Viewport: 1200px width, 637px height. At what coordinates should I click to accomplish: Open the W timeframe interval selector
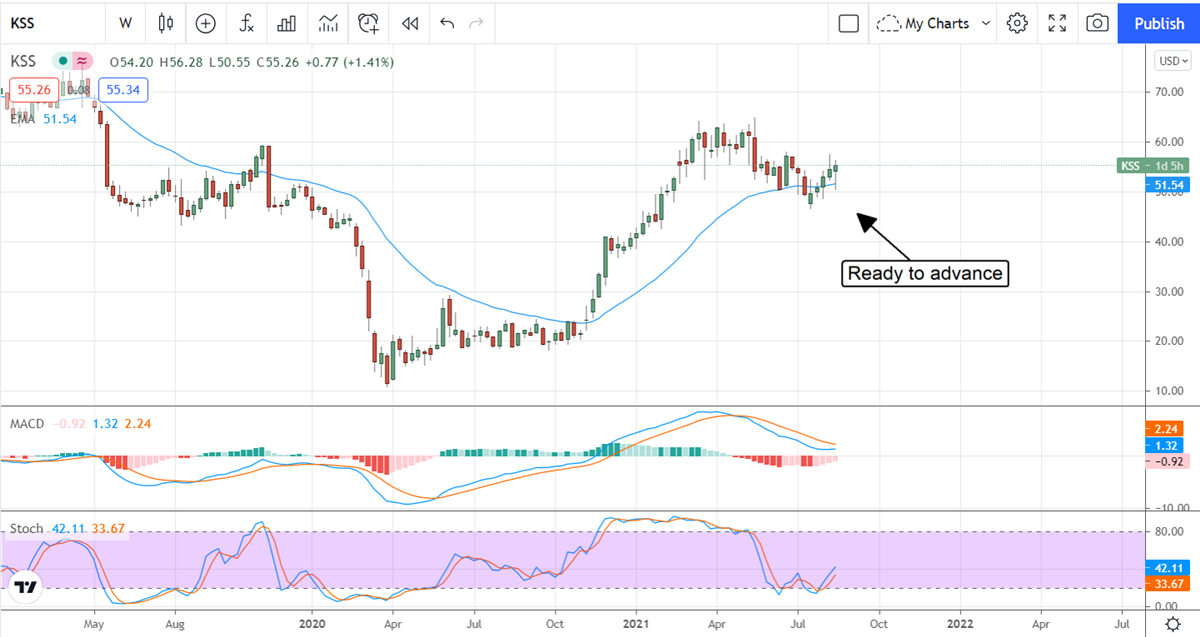(x=125, y=23)
